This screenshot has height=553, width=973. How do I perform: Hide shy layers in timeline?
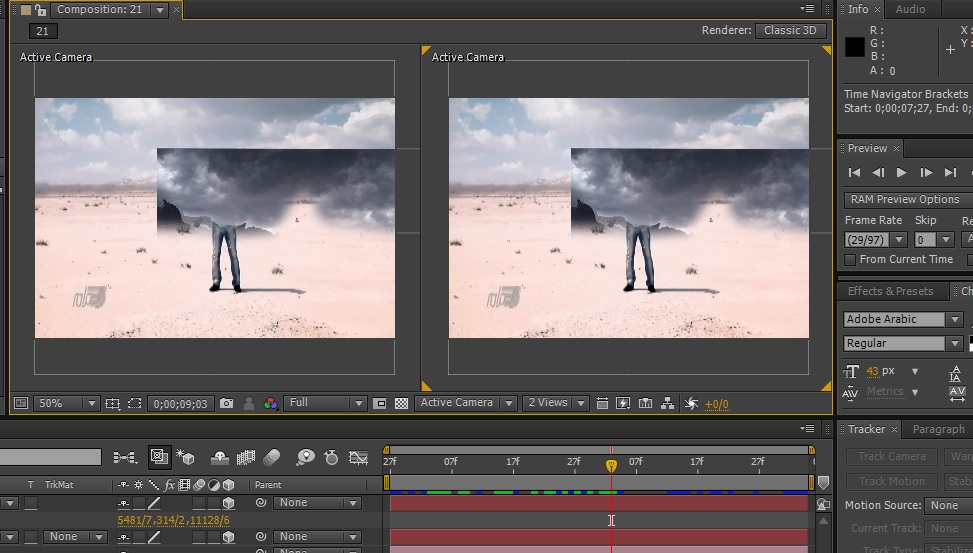pyautogui.click(x=220, y=457)
